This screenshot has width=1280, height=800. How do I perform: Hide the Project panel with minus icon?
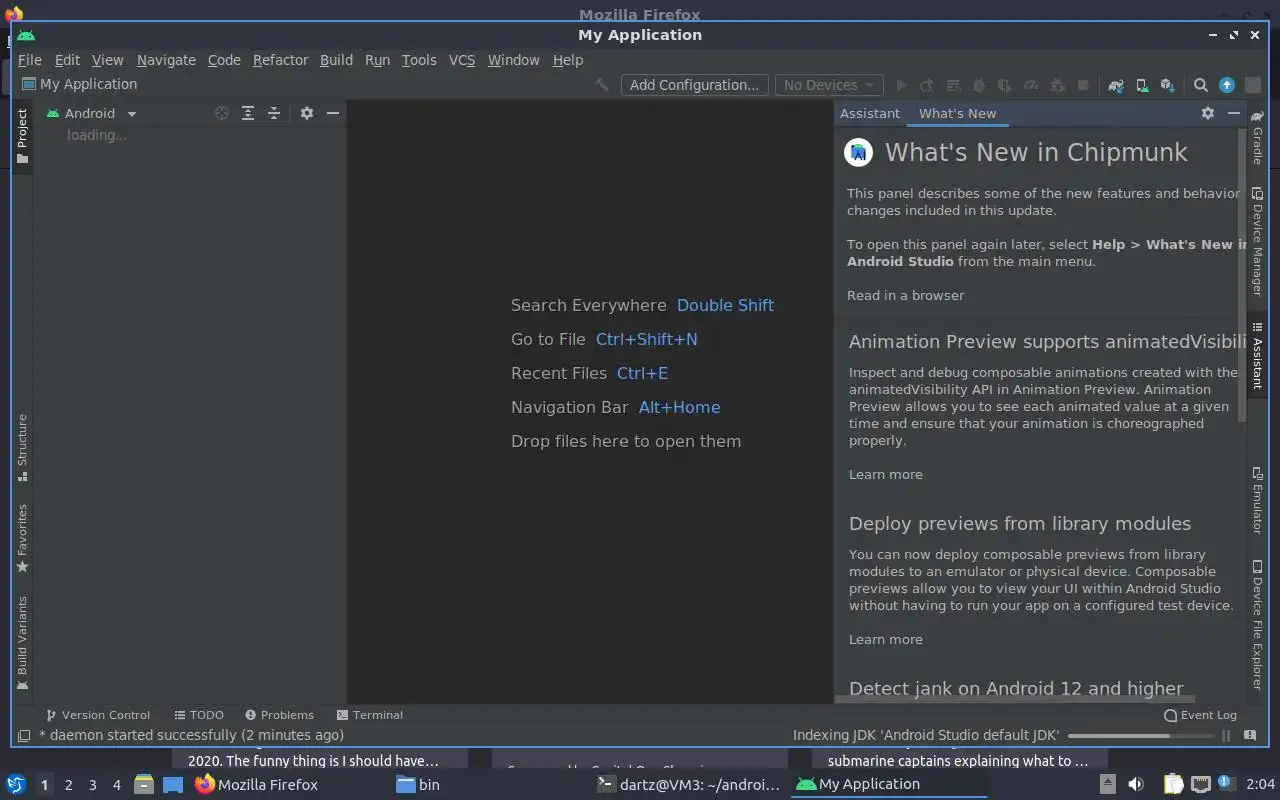coord(333,113)
